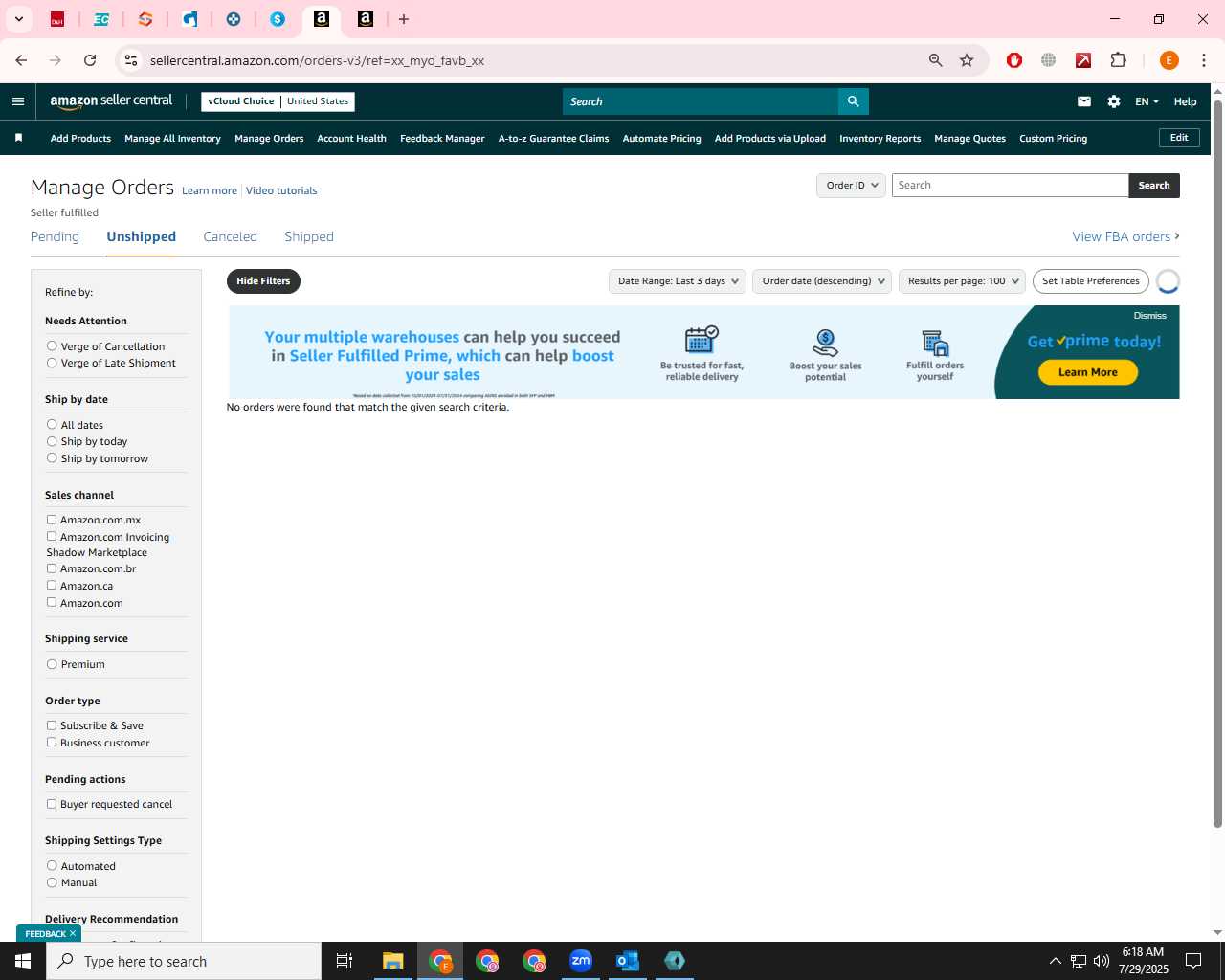1225x980 pixels.
Task: Open the Chrome three-dot menu
Action: point(1204,60)
